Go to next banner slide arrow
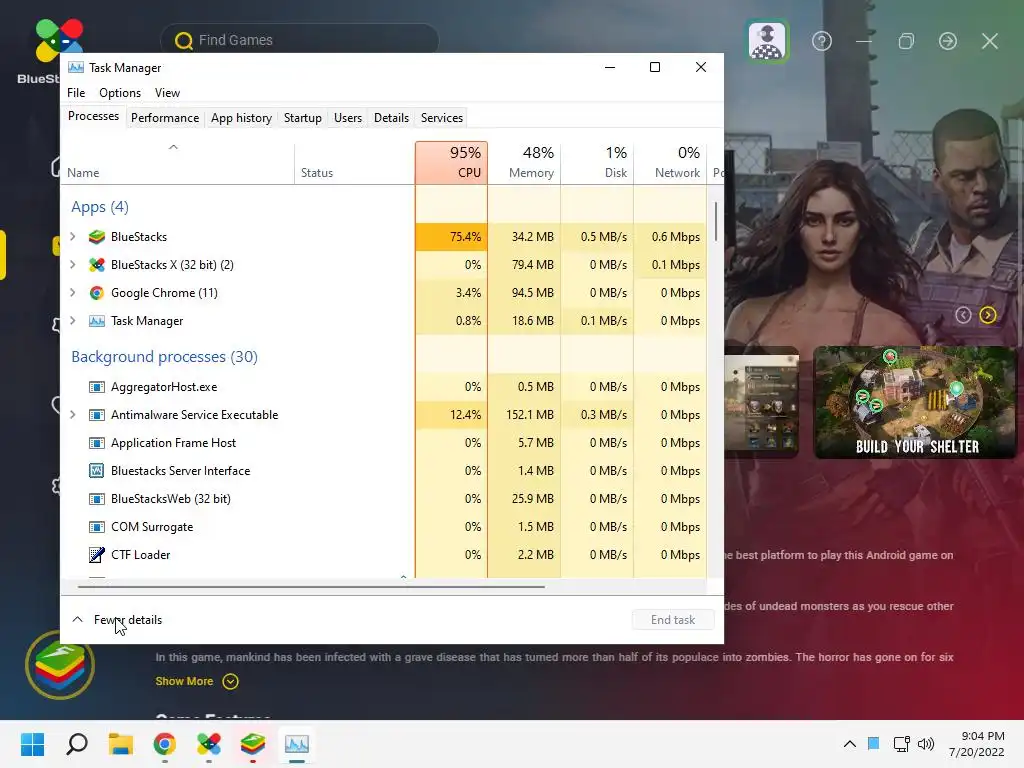This screenshot has width=1024, height=768. (x=988, y=315)
